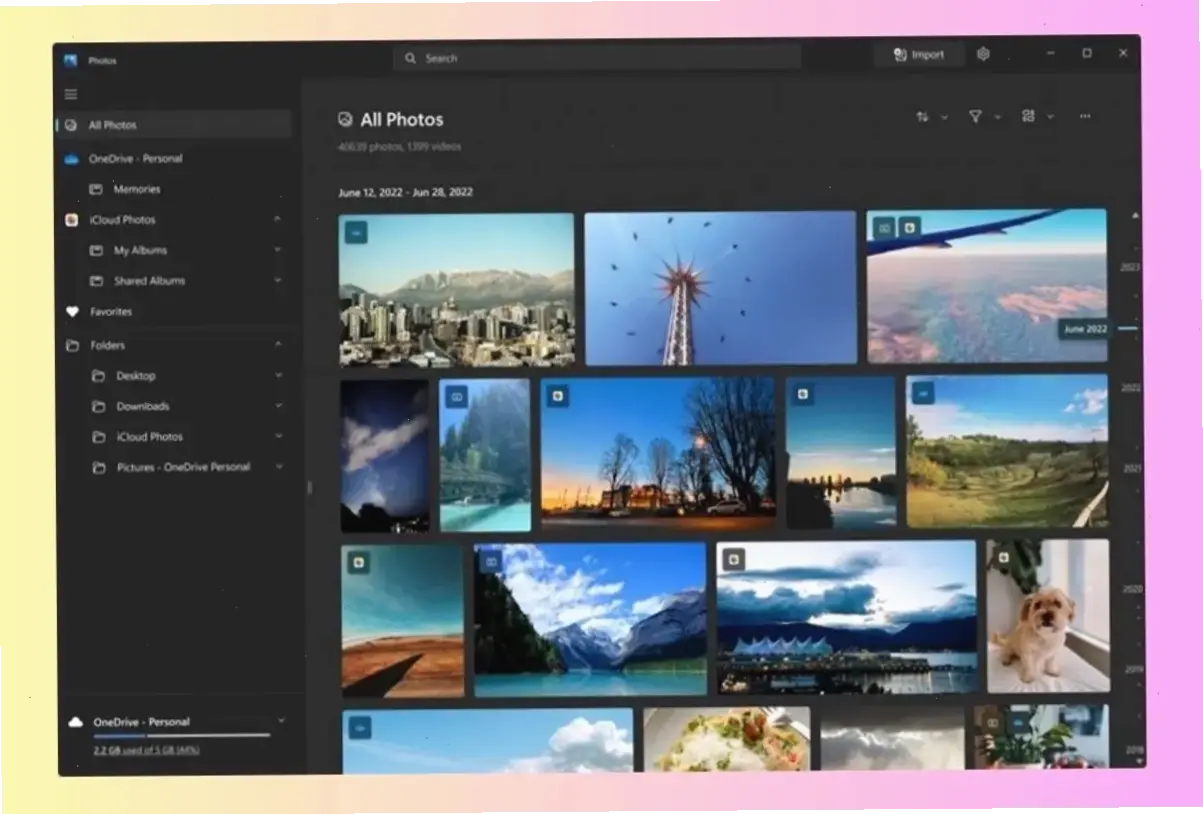Click the album icon beside My Albums

click(97, 251)
